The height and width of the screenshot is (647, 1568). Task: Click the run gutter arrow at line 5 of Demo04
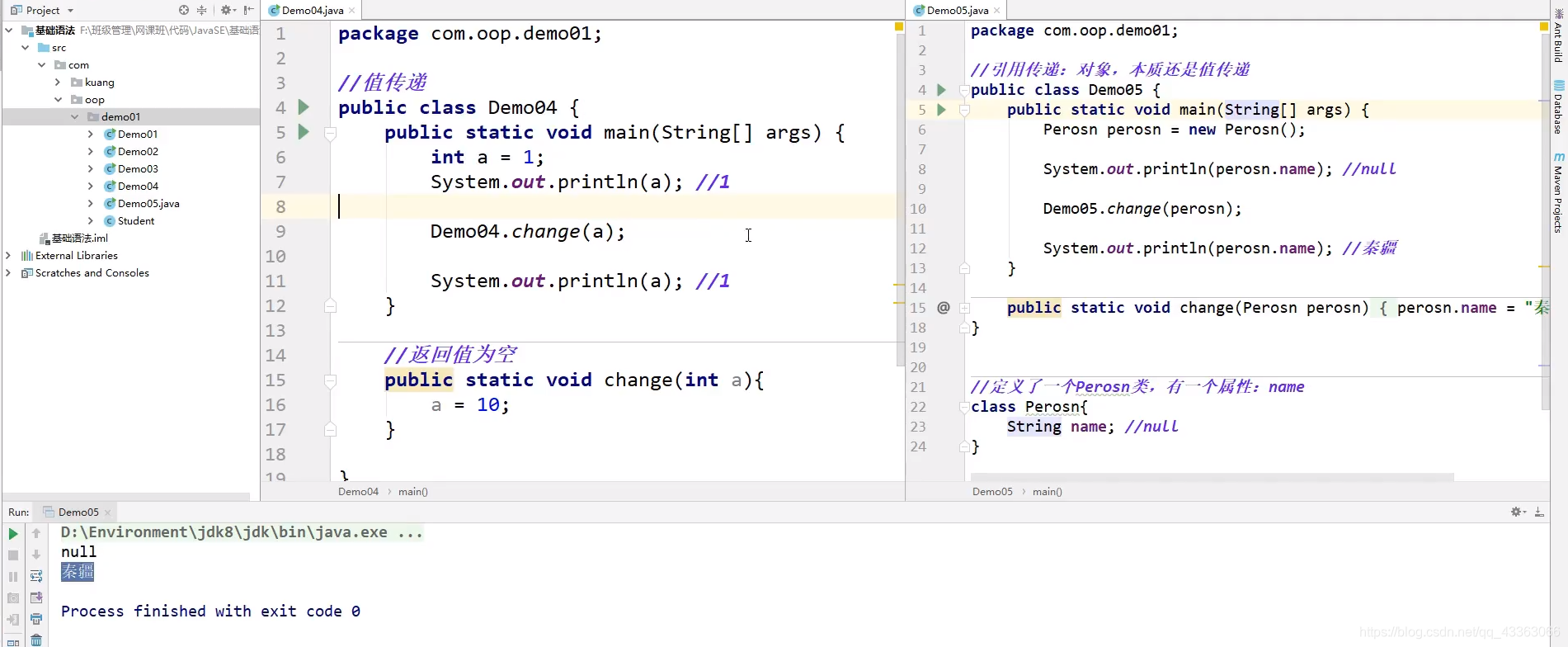click(304, 132)
